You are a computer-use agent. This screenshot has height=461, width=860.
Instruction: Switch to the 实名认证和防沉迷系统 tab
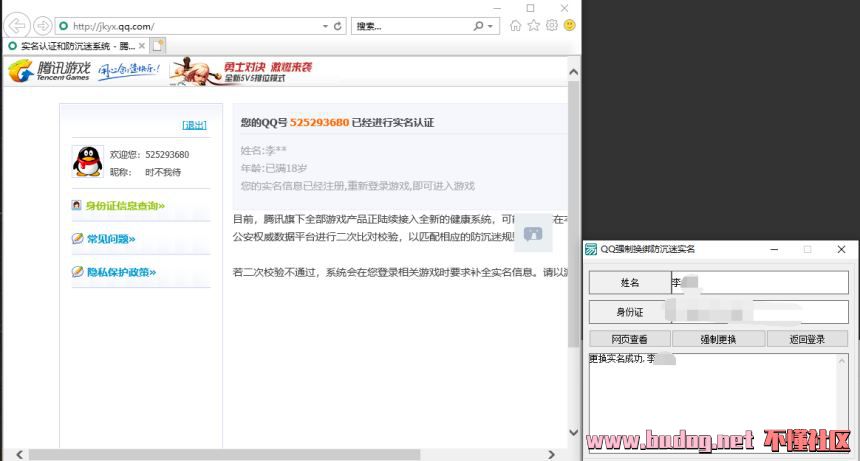[70, 45]
